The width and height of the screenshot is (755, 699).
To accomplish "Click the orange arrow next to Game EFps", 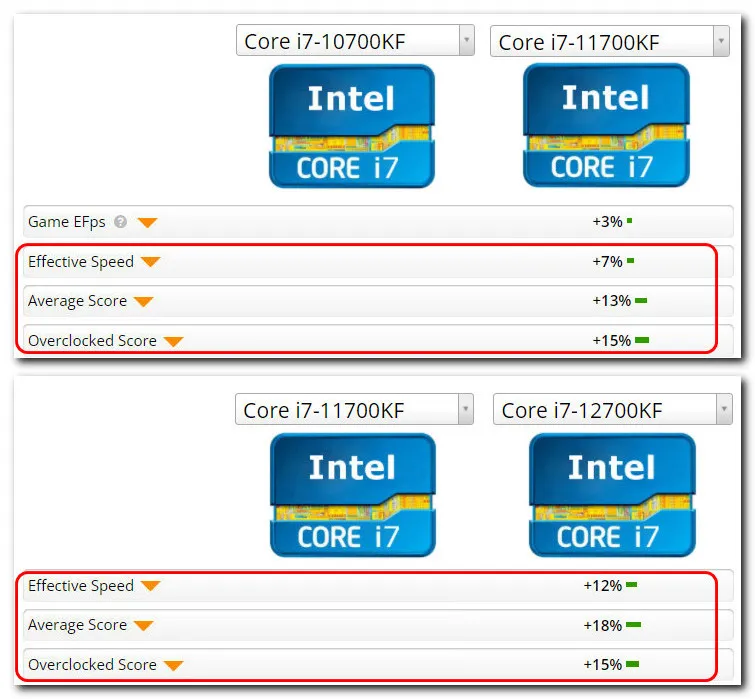I will click(x=147, y=222).
